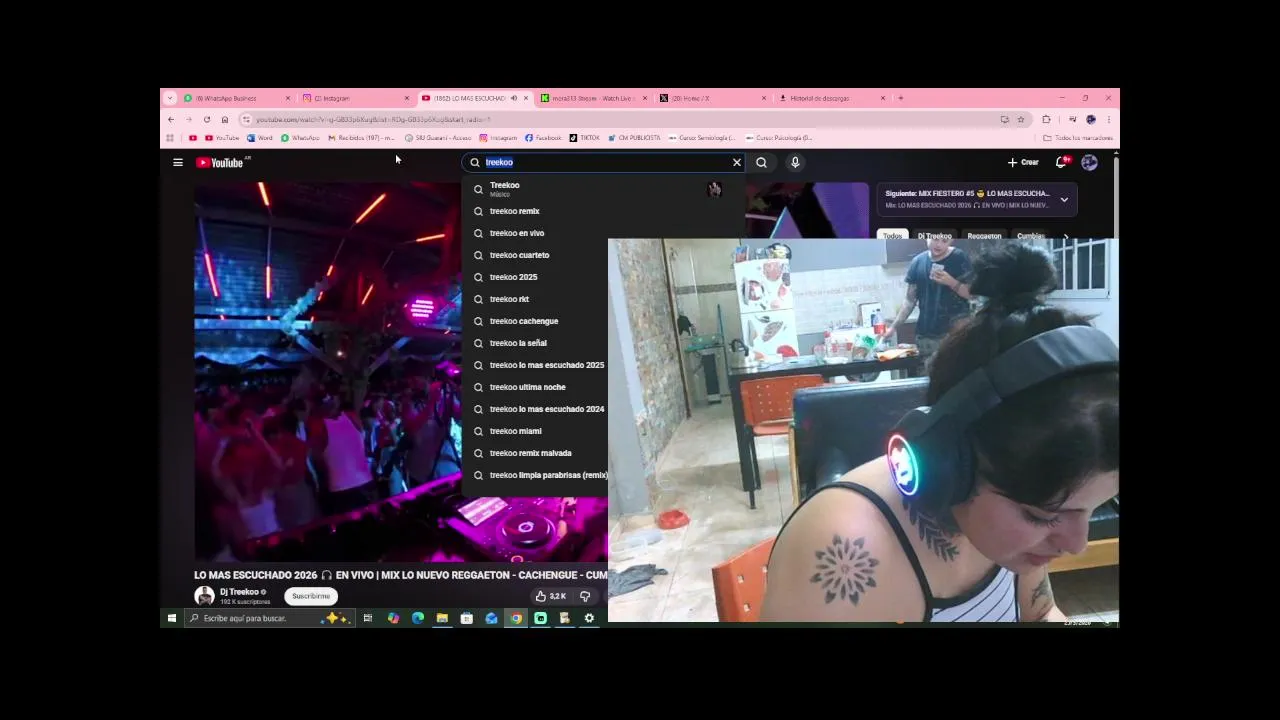Choose suggestion treekoo miami
This screenshot has height=720, width=1280.
(x=535, y=431)
